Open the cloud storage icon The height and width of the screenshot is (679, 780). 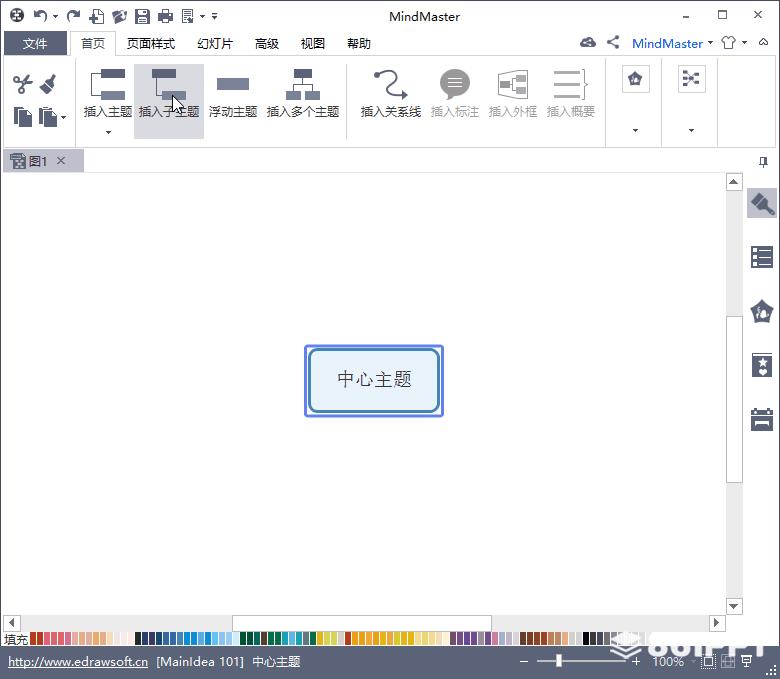click(587, 43)
